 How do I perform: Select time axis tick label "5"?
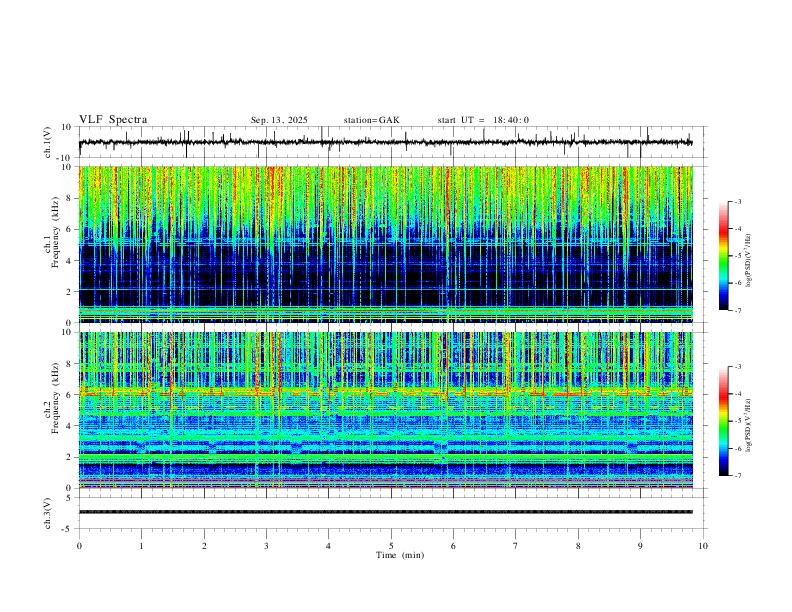tap(391, 546)
